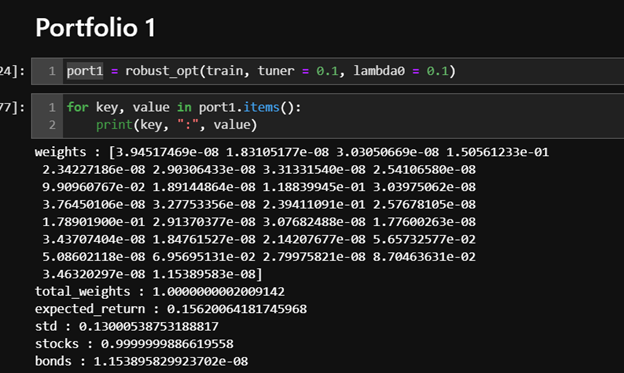
Task: Click the expected_return value 0.15620064181745968
Action: [237, 309]
